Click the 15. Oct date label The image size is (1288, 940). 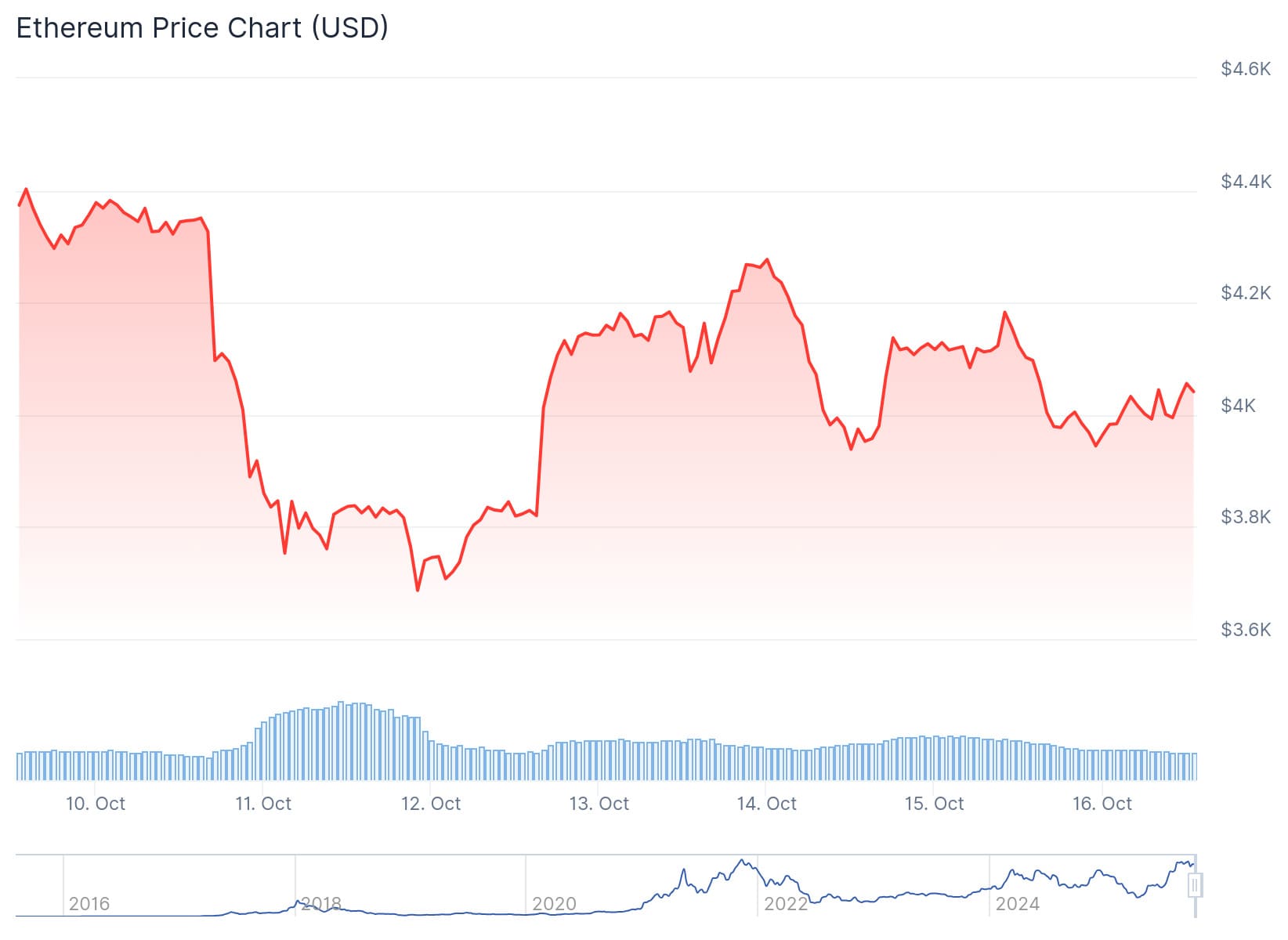(935, 804)
